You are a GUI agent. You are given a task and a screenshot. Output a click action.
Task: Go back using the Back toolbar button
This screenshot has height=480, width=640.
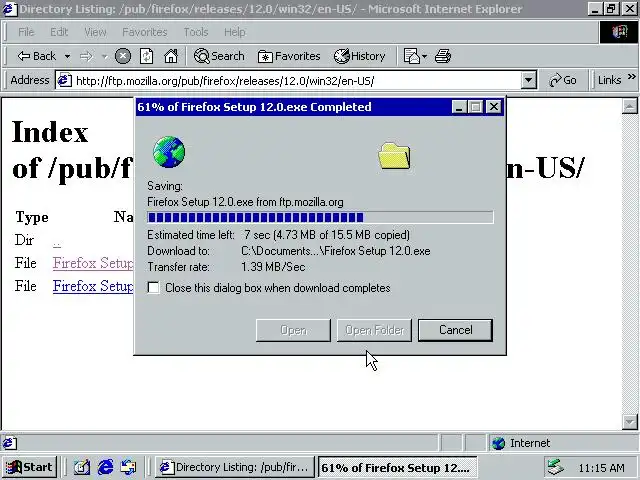(x=36, y=56)
